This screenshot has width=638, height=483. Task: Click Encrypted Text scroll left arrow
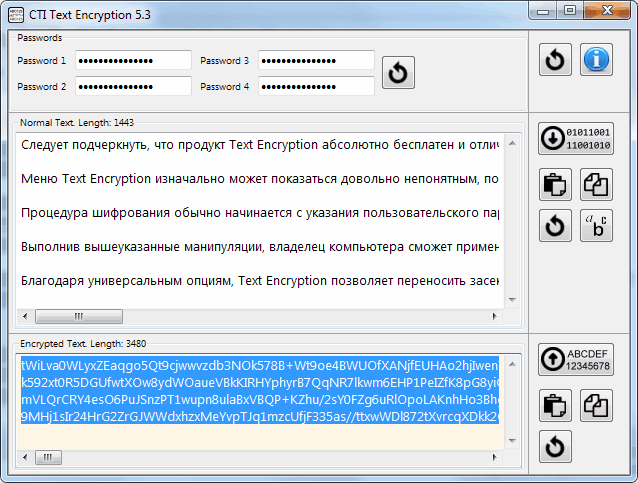click(x=25, y=457)
